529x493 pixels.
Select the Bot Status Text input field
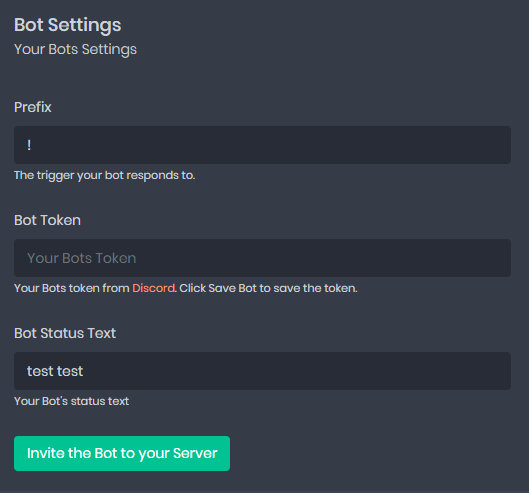coord(262,371)
